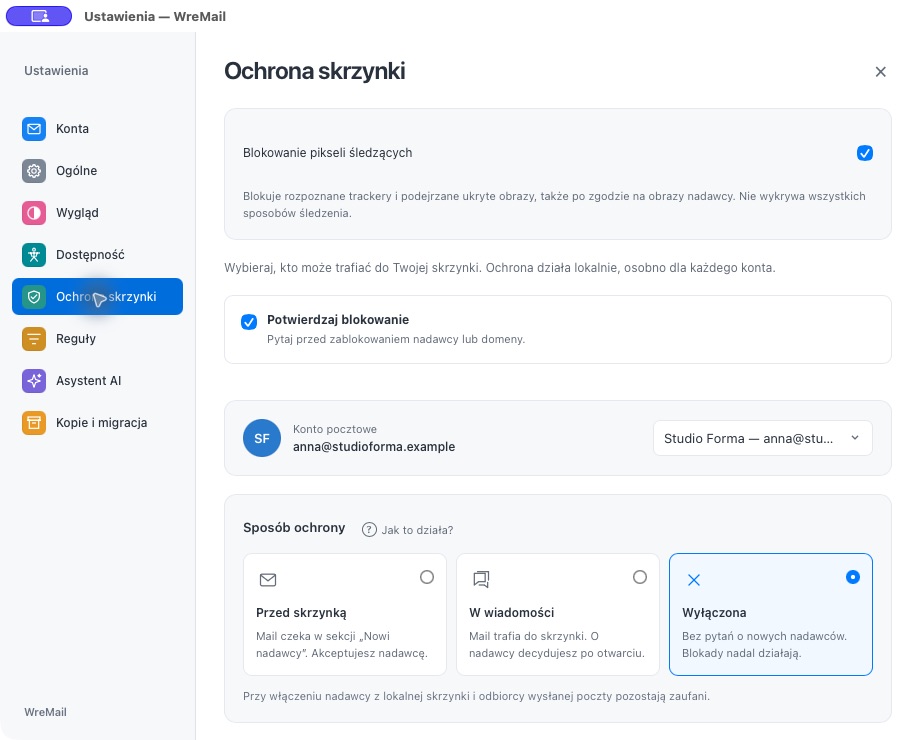The width and height of the screenshot is (920, 740).
Task: Click the 'Blokuje rozpoznane trackery' description
Action: point(554,204)
